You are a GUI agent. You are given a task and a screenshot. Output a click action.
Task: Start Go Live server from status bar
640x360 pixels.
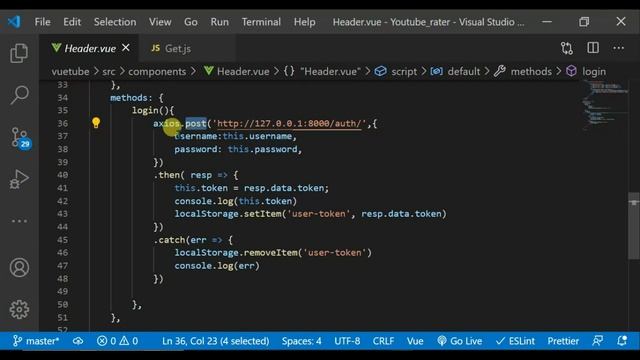[x=460, y=341]
